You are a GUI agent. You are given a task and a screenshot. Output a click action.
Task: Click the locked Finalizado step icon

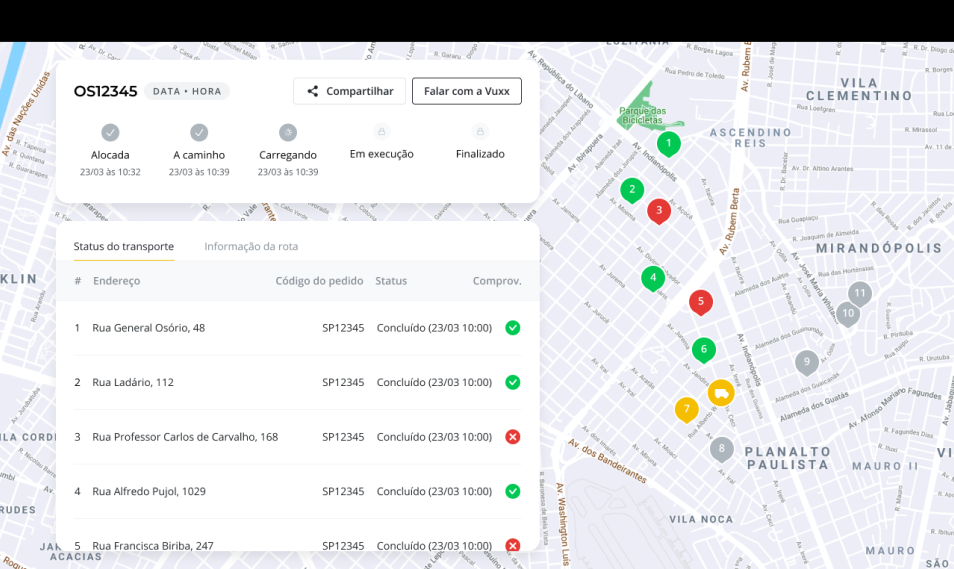pos(480,131)
